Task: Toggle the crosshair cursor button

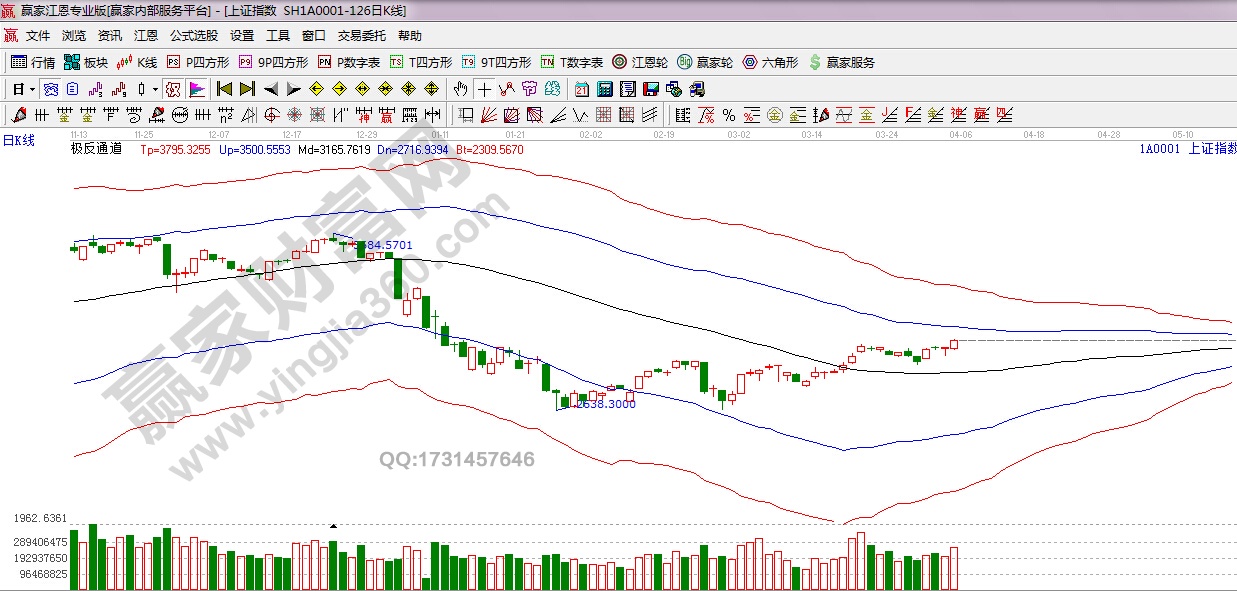Action: [x=484, y=89]
